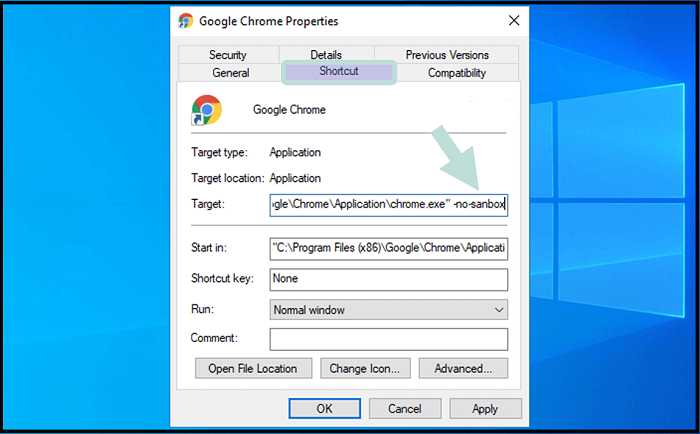Click the Cancel button
The image size is (700, 434).
point(405,409)
